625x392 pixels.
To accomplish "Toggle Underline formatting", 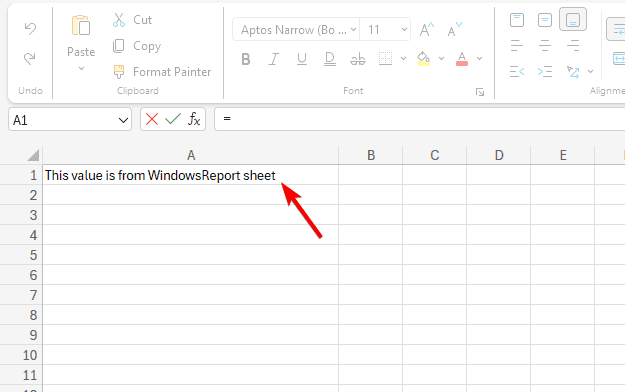I will [302, 59].
